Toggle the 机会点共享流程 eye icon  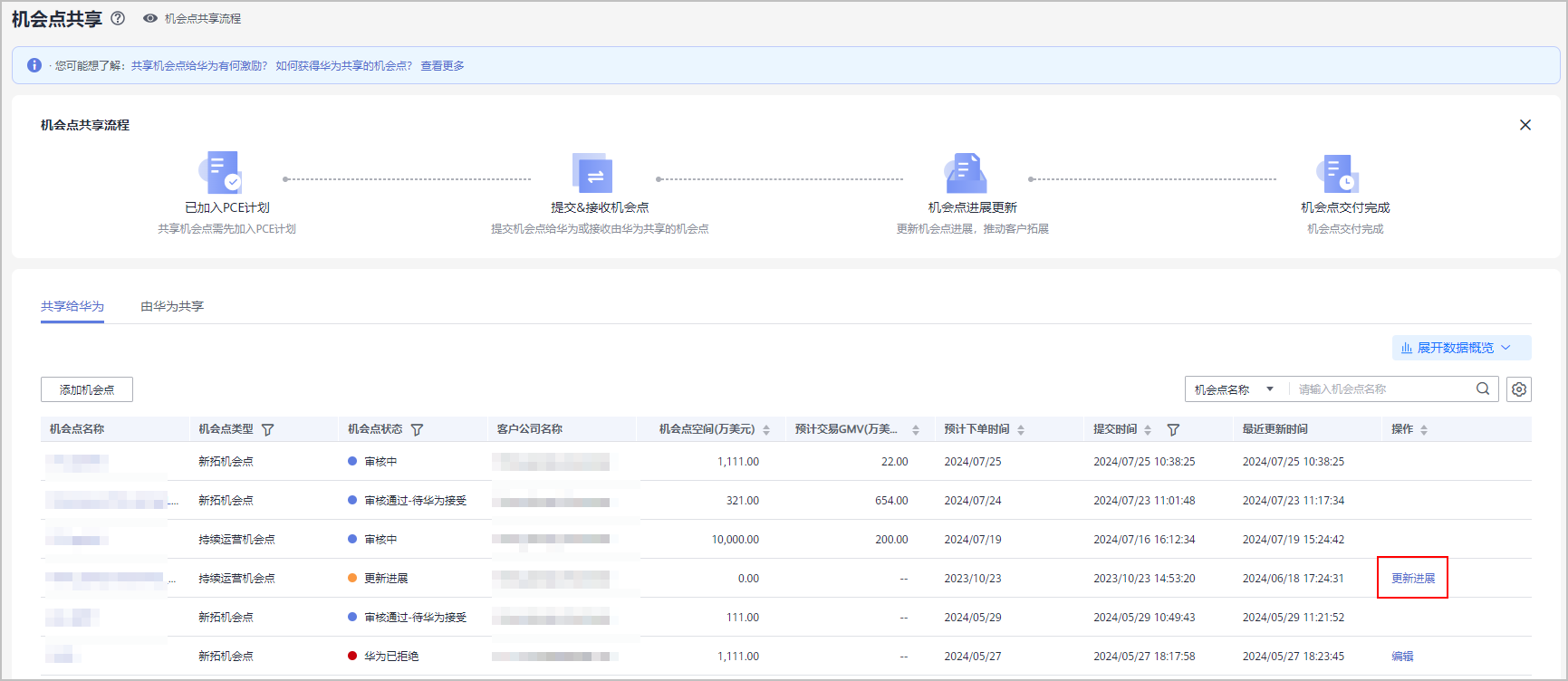[150, 18]
